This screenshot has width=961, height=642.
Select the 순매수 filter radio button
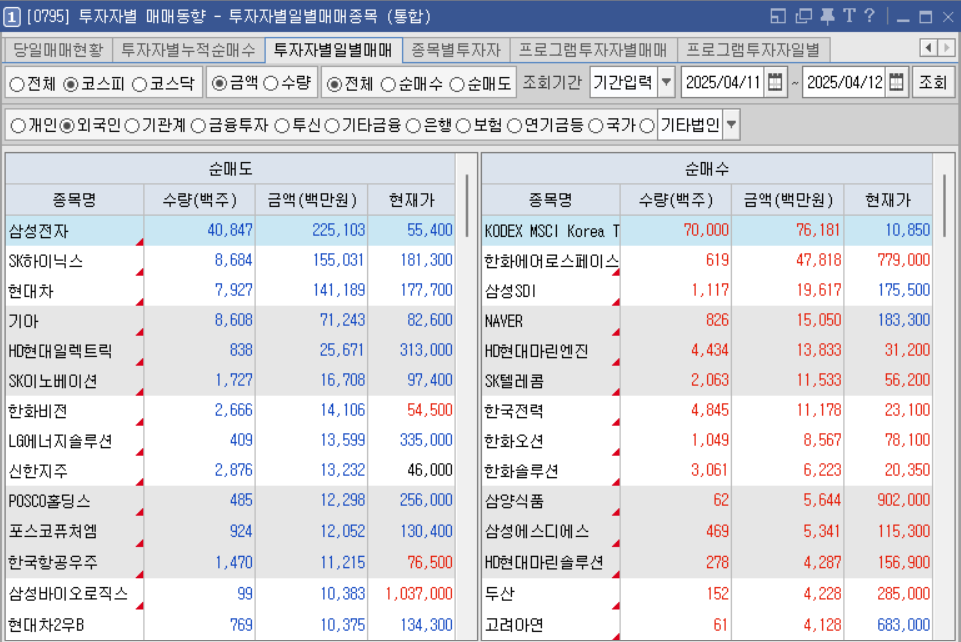[388, 84]
